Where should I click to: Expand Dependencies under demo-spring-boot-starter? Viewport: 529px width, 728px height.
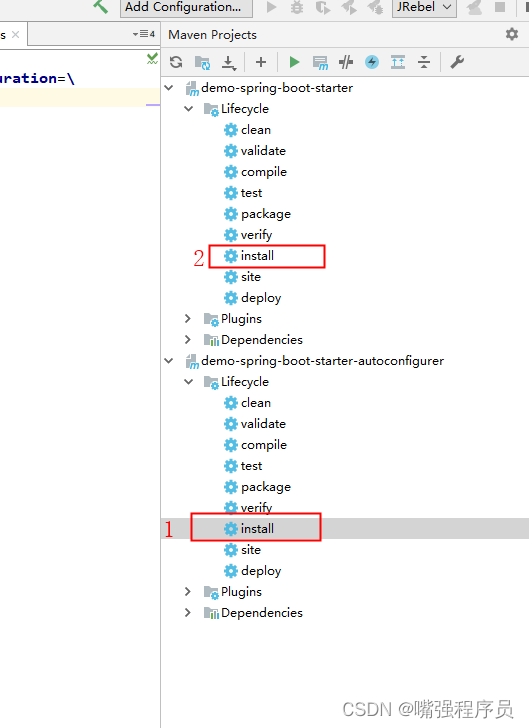point(188,339)
